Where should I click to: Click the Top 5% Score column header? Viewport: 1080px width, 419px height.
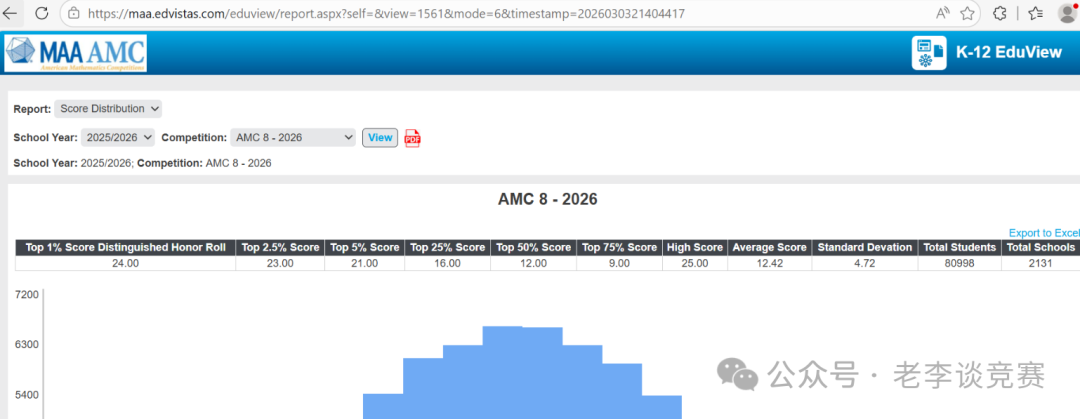pos(364,247)
